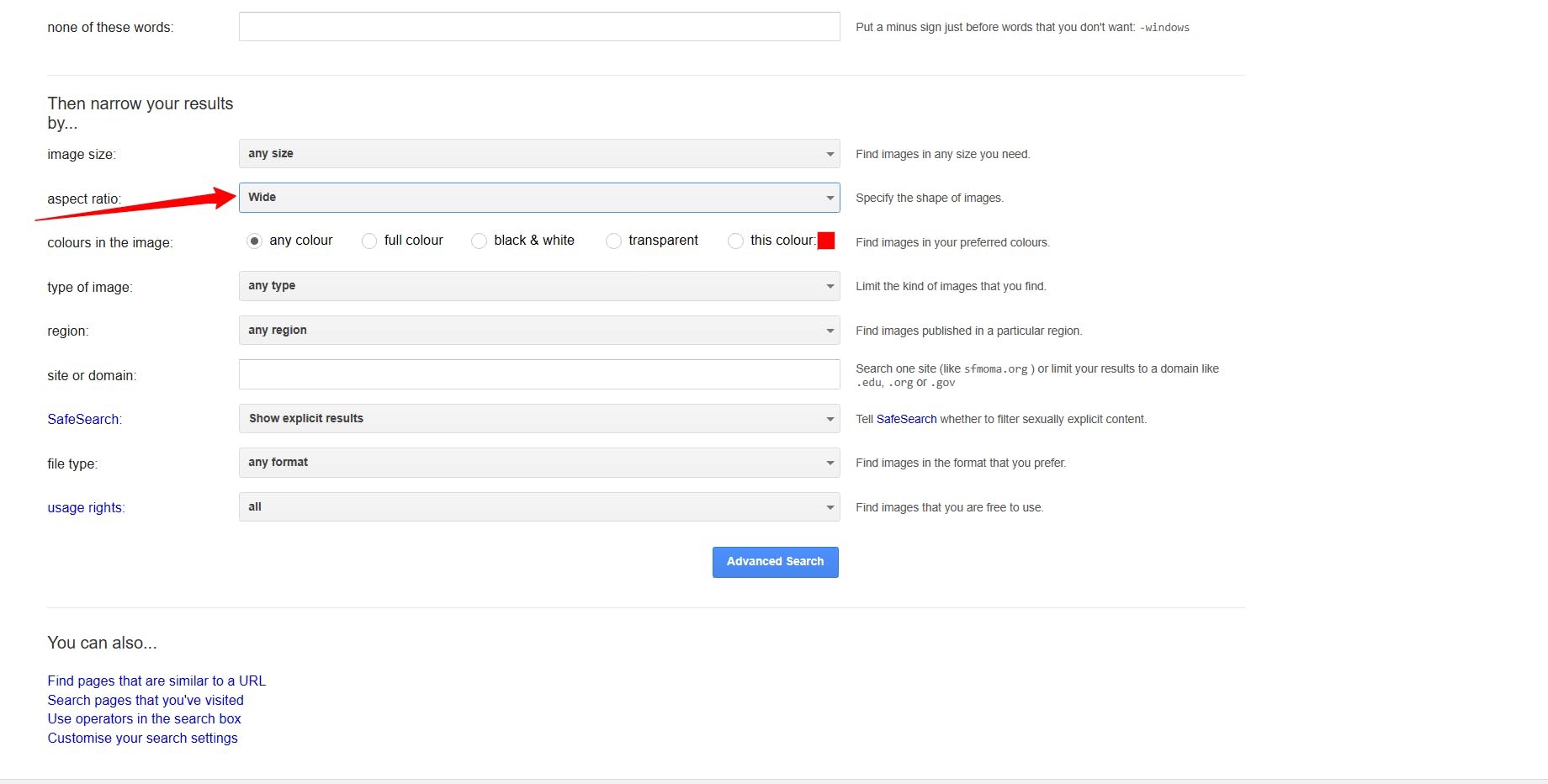
Task: Click the 'region:' label
Action: [67, 331]
